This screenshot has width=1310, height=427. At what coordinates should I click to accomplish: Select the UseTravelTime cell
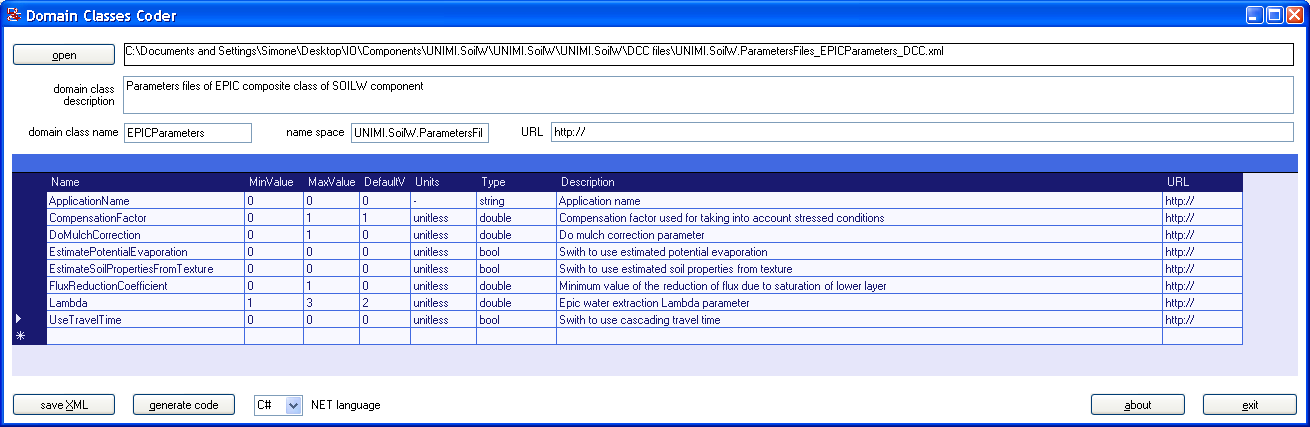coord(146,320)
